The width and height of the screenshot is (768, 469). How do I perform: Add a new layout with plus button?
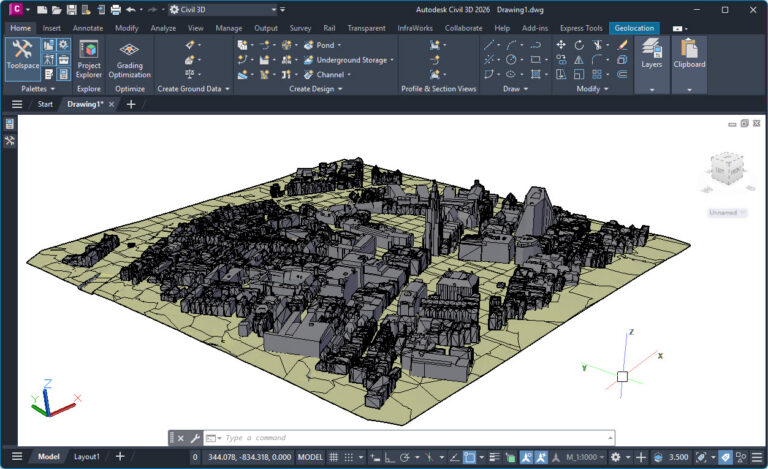120,456
